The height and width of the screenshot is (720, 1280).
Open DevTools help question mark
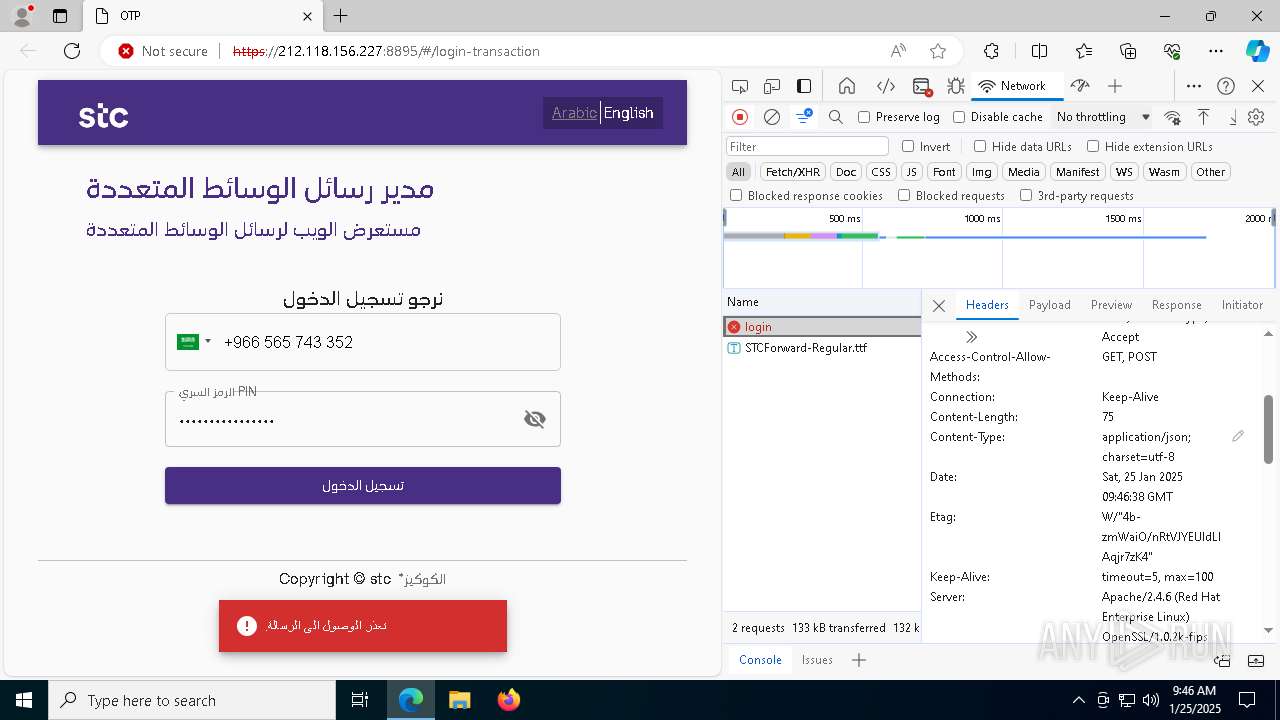coord(1226,86)
